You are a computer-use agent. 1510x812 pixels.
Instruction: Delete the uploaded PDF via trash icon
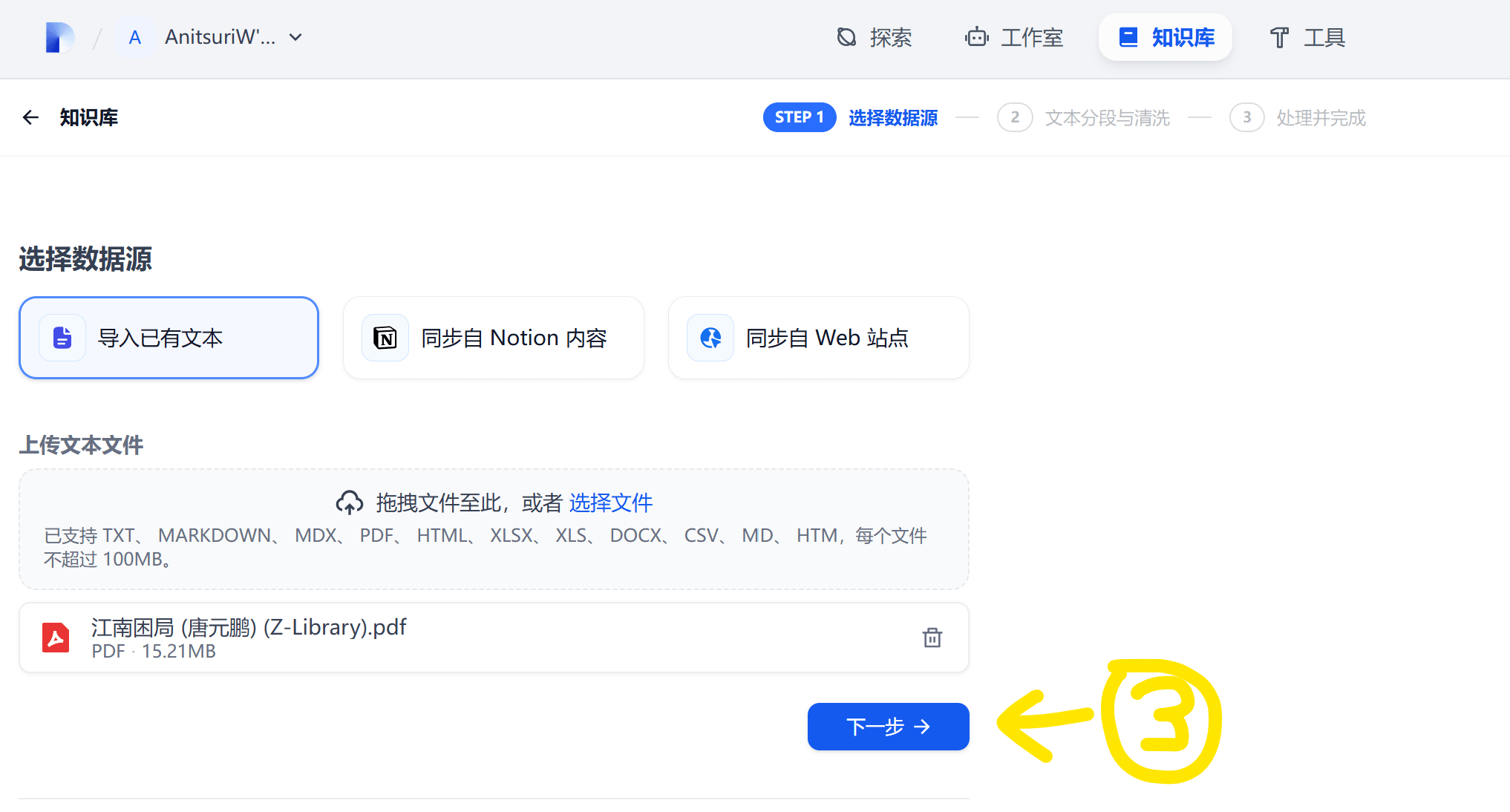click(x=932, y=638)
